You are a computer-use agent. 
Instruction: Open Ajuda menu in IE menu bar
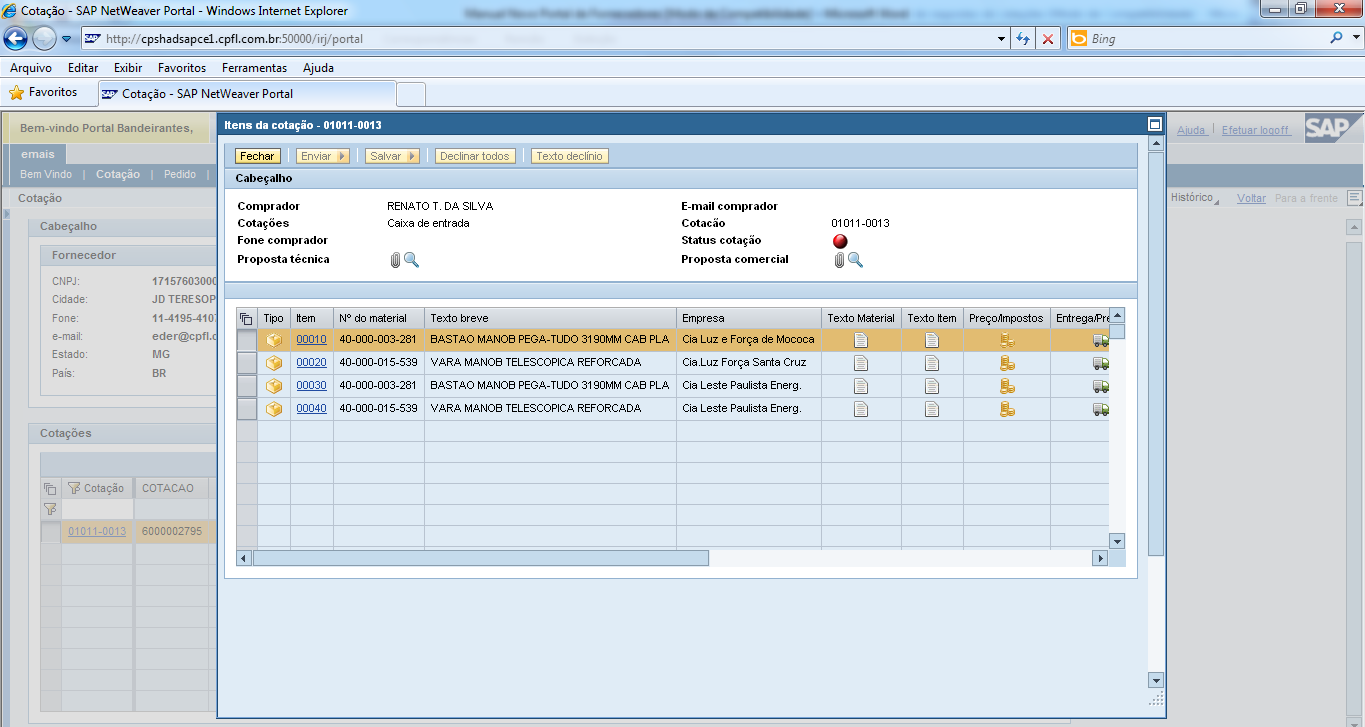[x=318, y=68]
